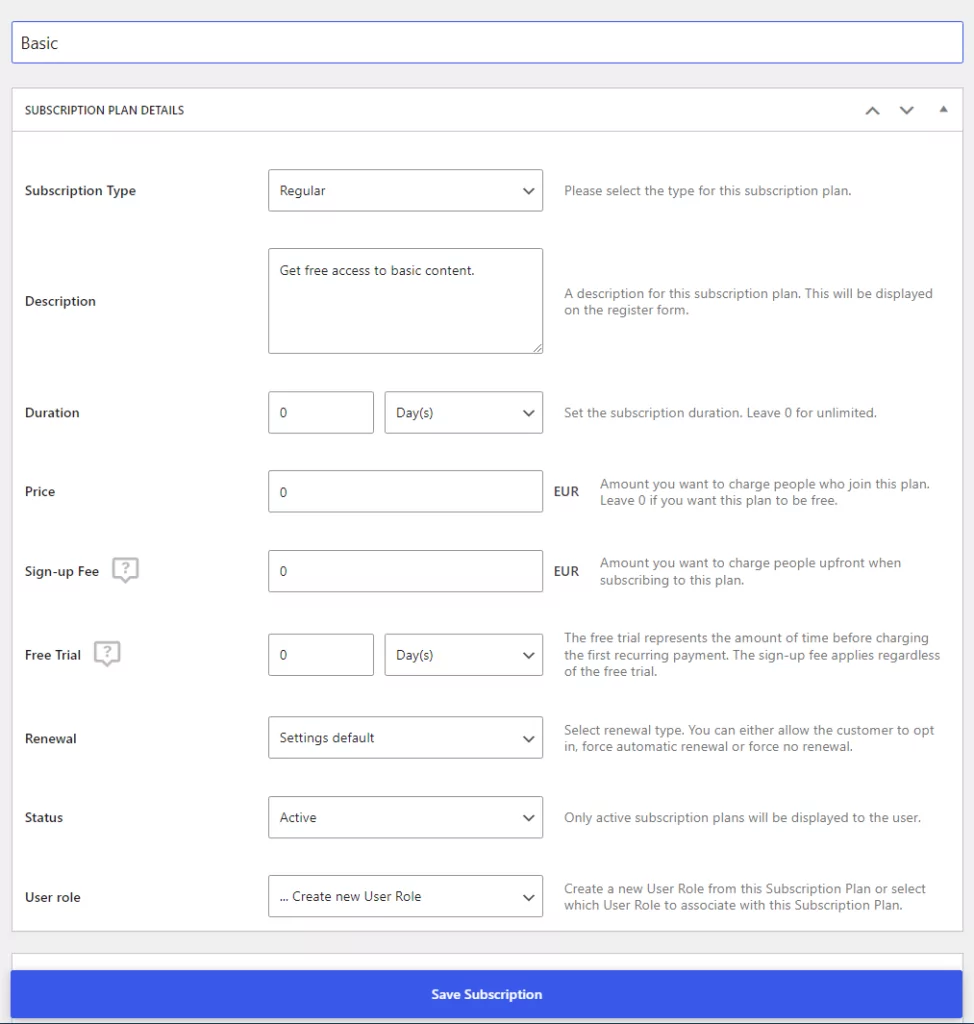Click the Description textarea resize handle
Screen dimensions: 974x1024
click(537, 348)
